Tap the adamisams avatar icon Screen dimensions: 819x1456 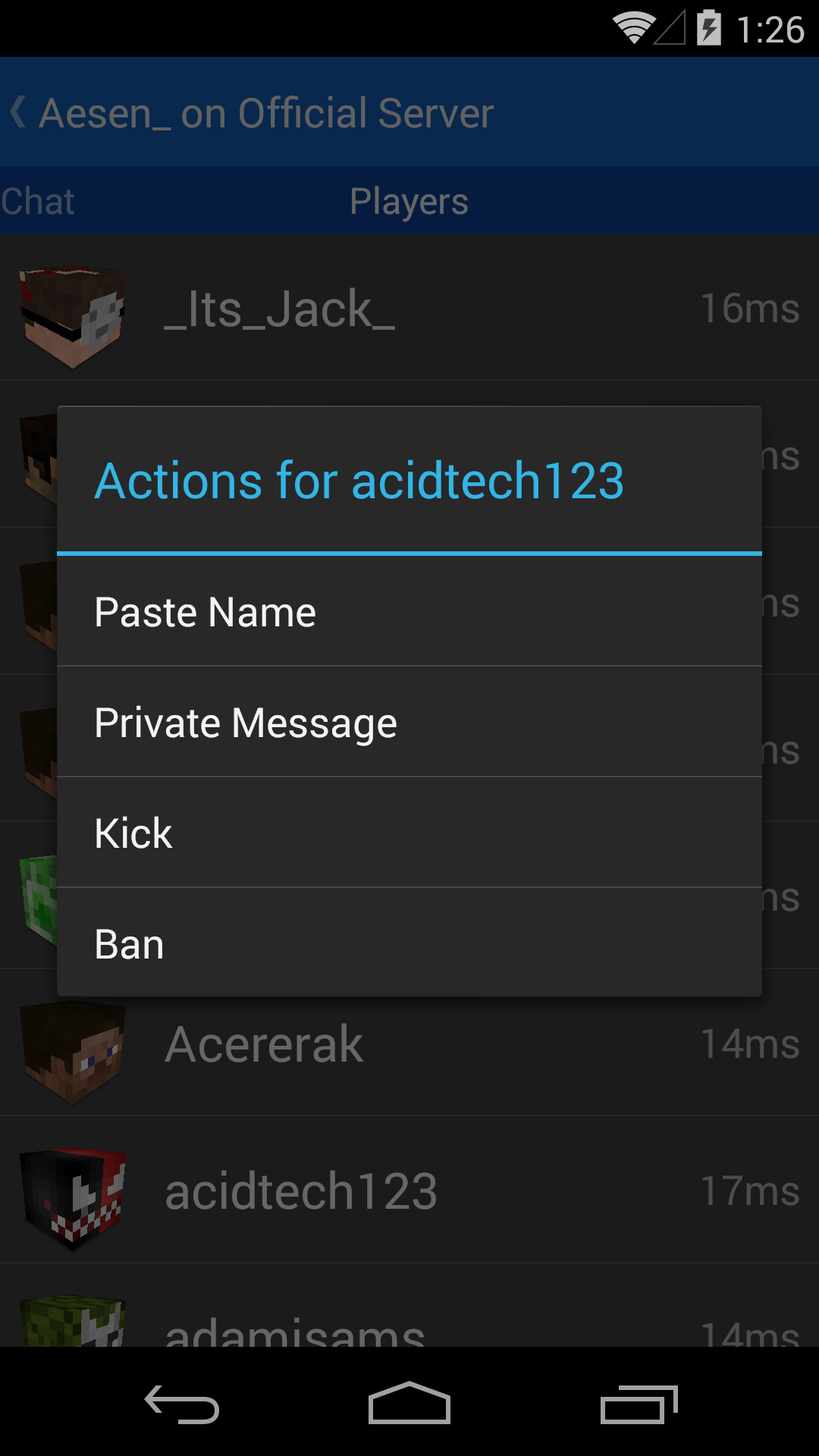[73, 1320]
